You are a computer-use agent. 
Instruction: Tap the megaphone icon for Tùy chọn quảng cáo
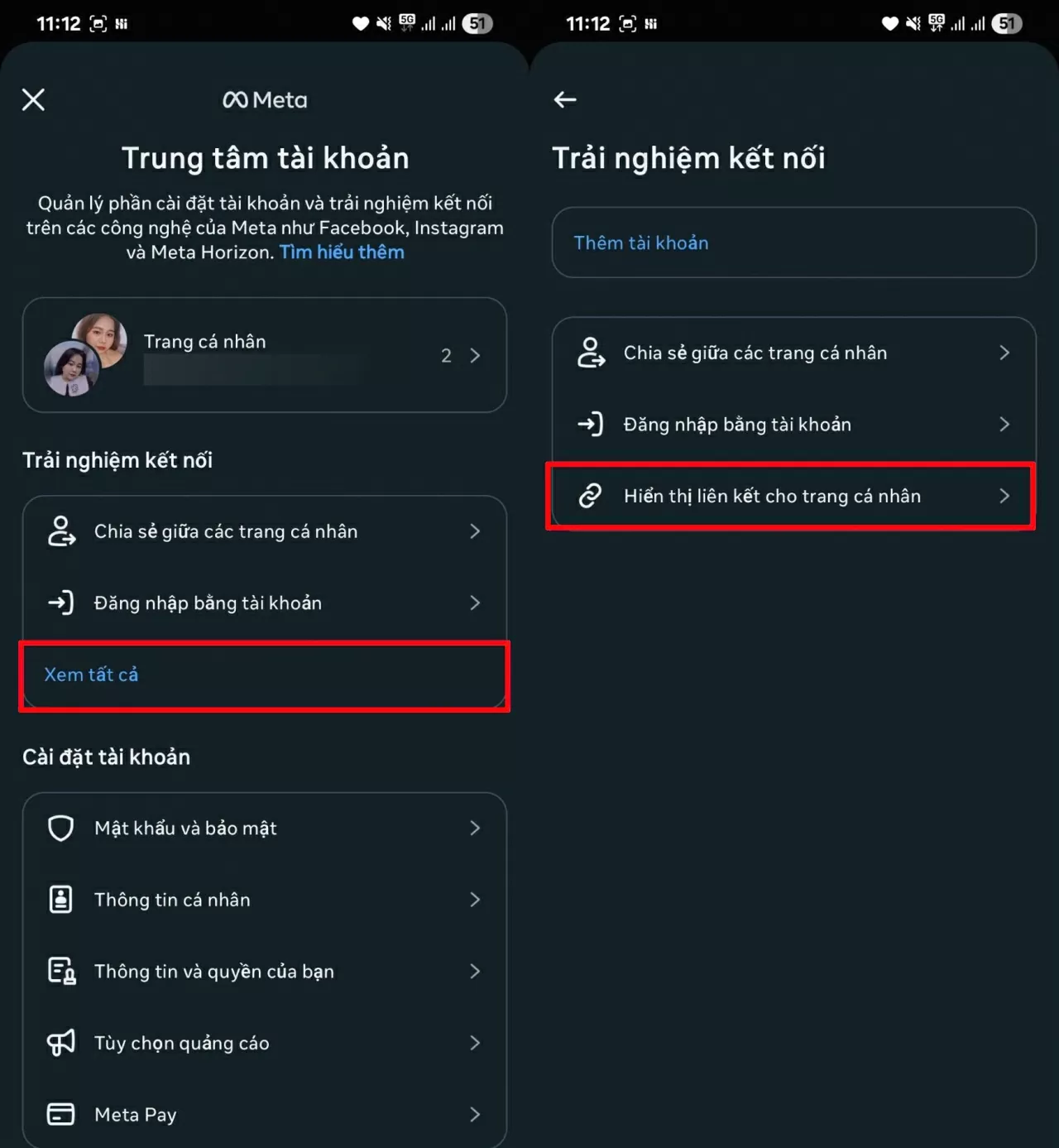(60, 1043)
